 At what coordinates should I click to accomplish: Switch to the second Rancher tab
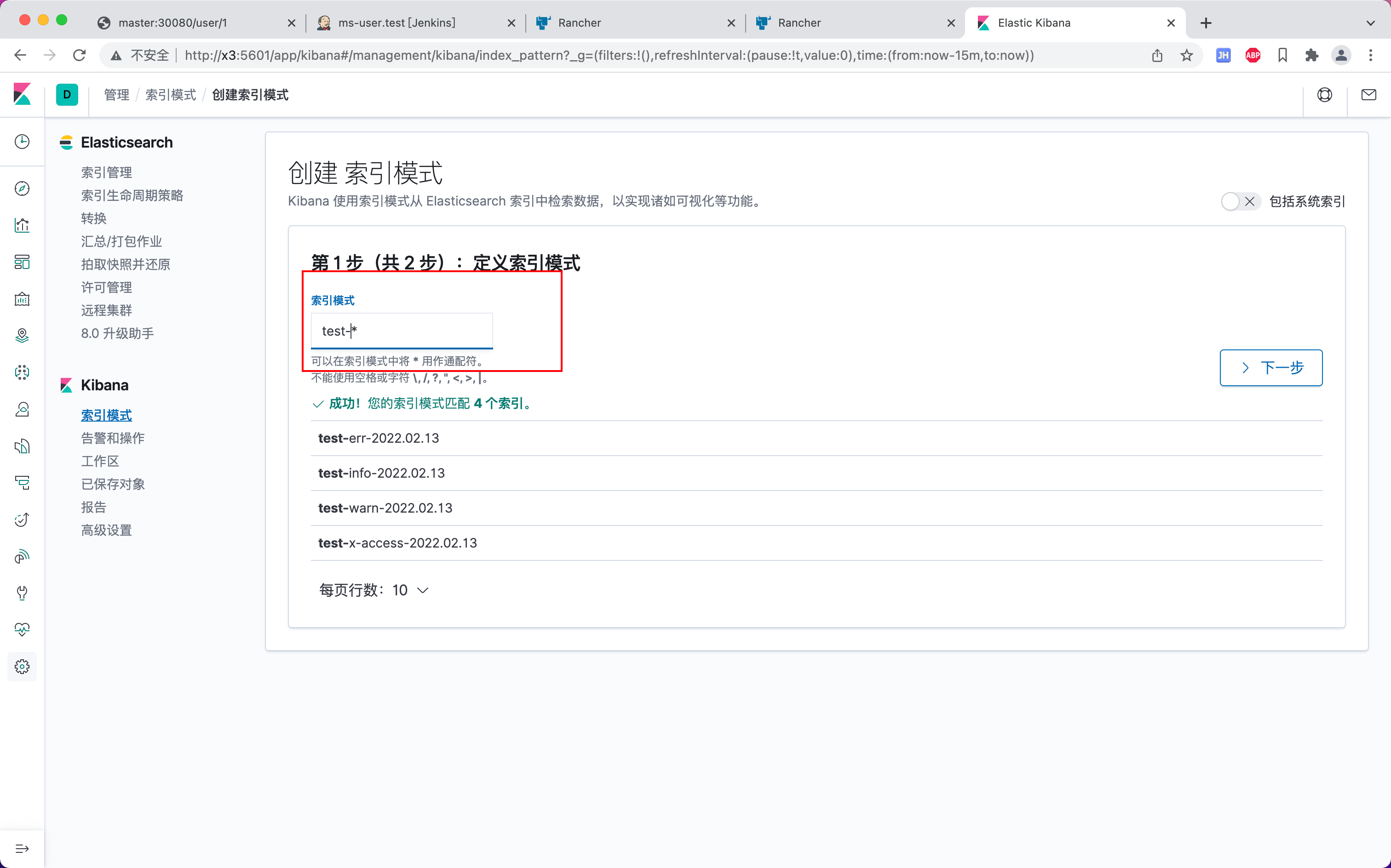point(855,23)
